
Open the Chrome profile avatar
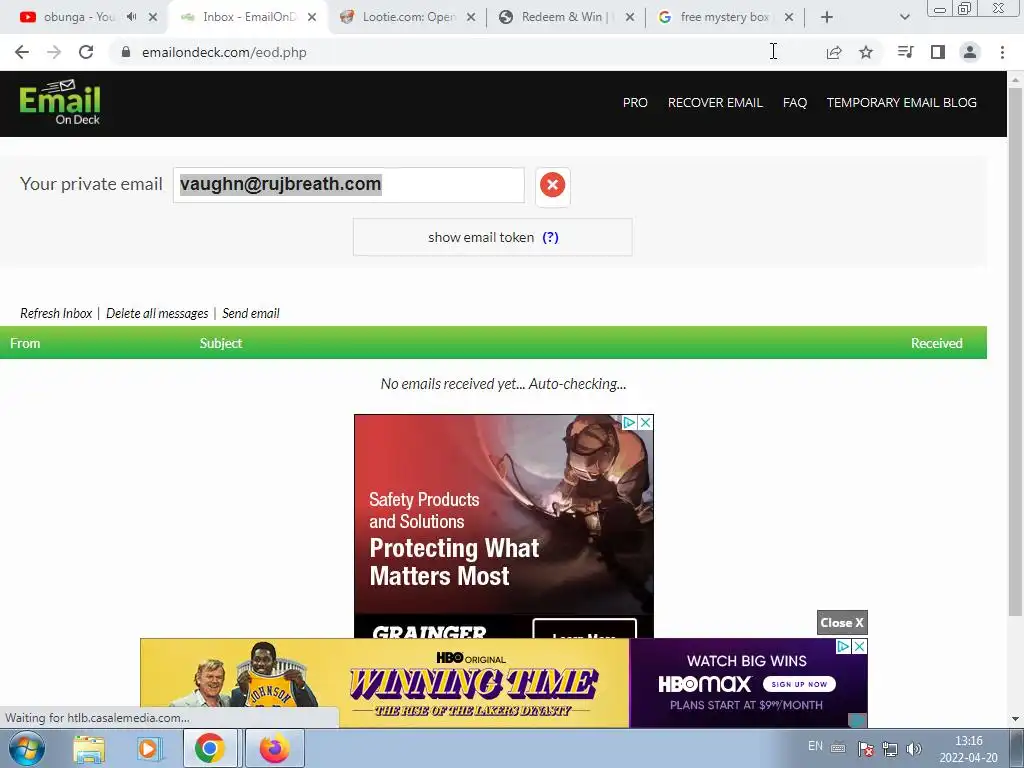click(x=970, y=52)
